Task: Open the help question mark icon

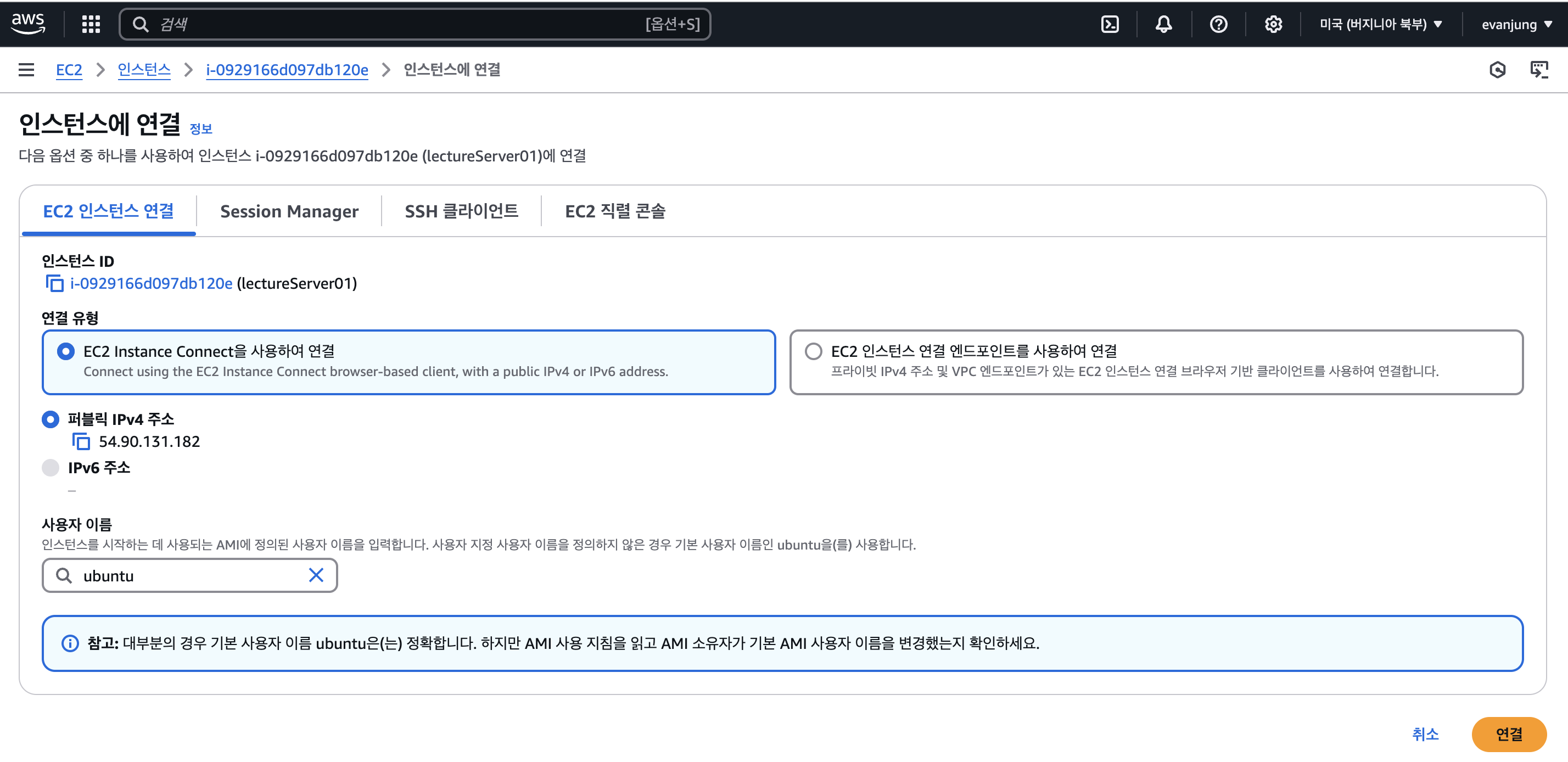Action: (1218, 24)
